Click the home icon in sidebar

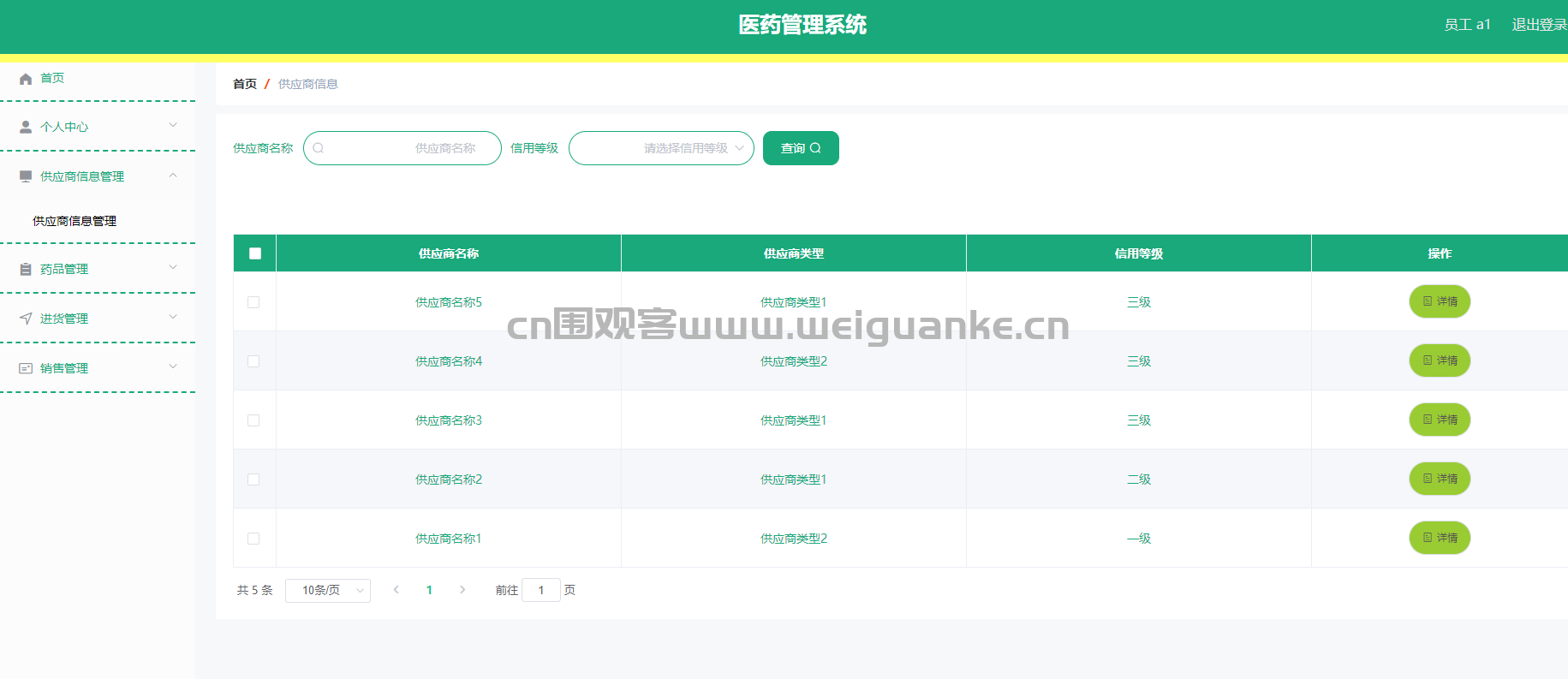(26, 79)
